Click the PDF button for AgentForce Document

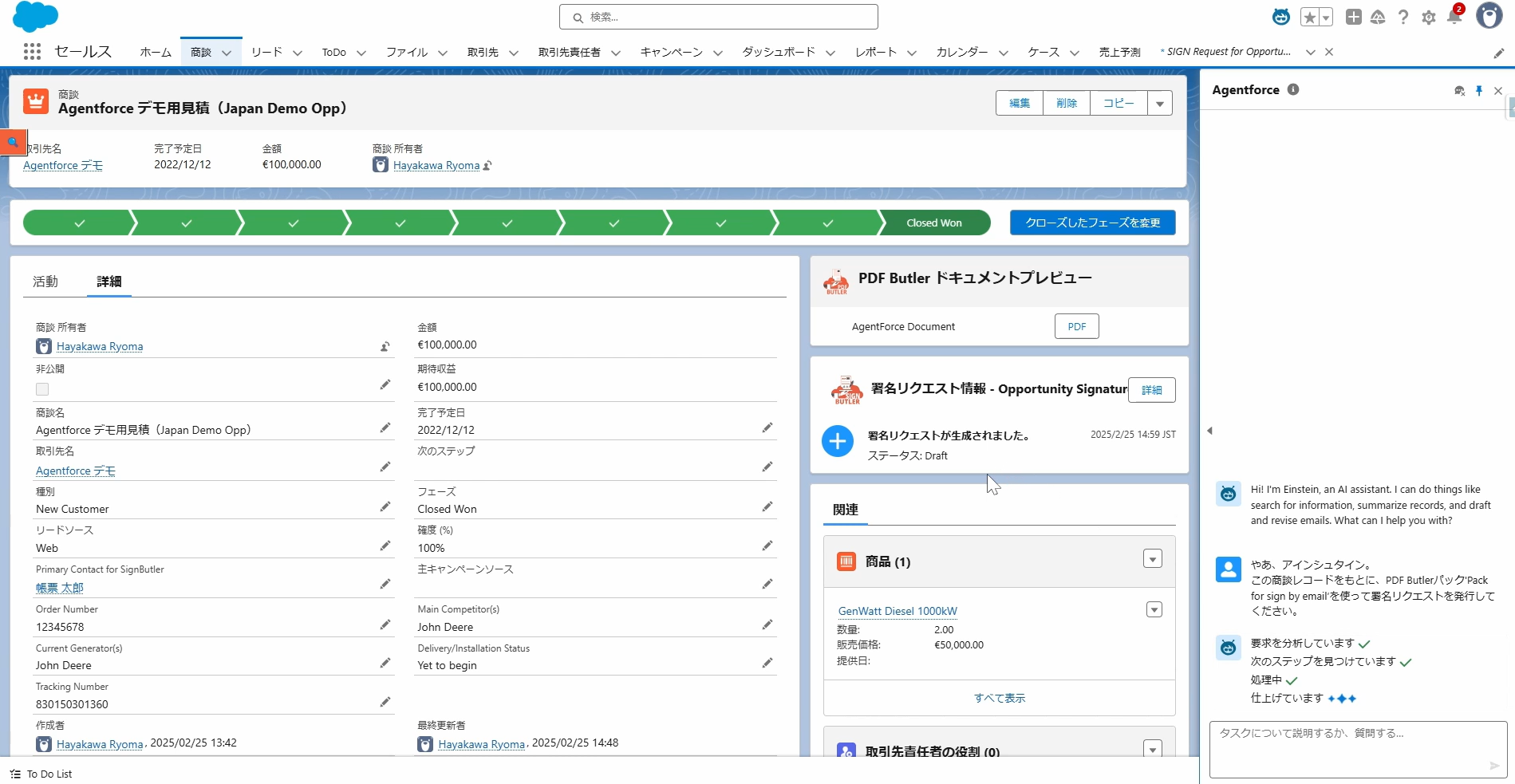click(x=1077, y=326)
